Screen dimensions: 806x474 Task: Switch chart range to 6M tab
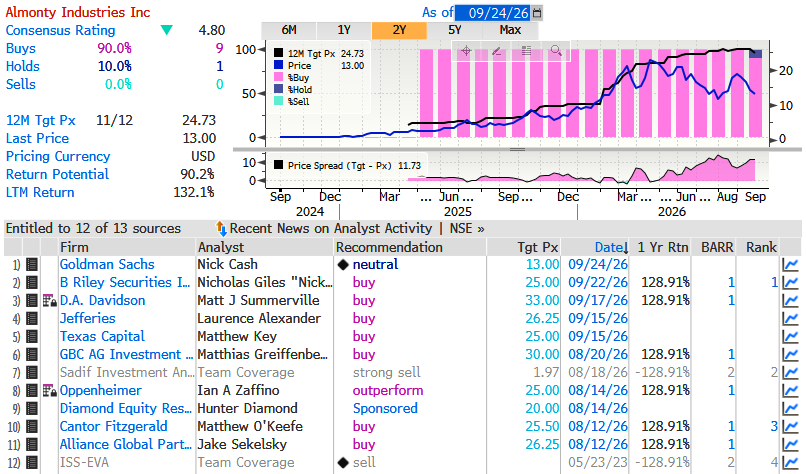[x=289, y=30]
